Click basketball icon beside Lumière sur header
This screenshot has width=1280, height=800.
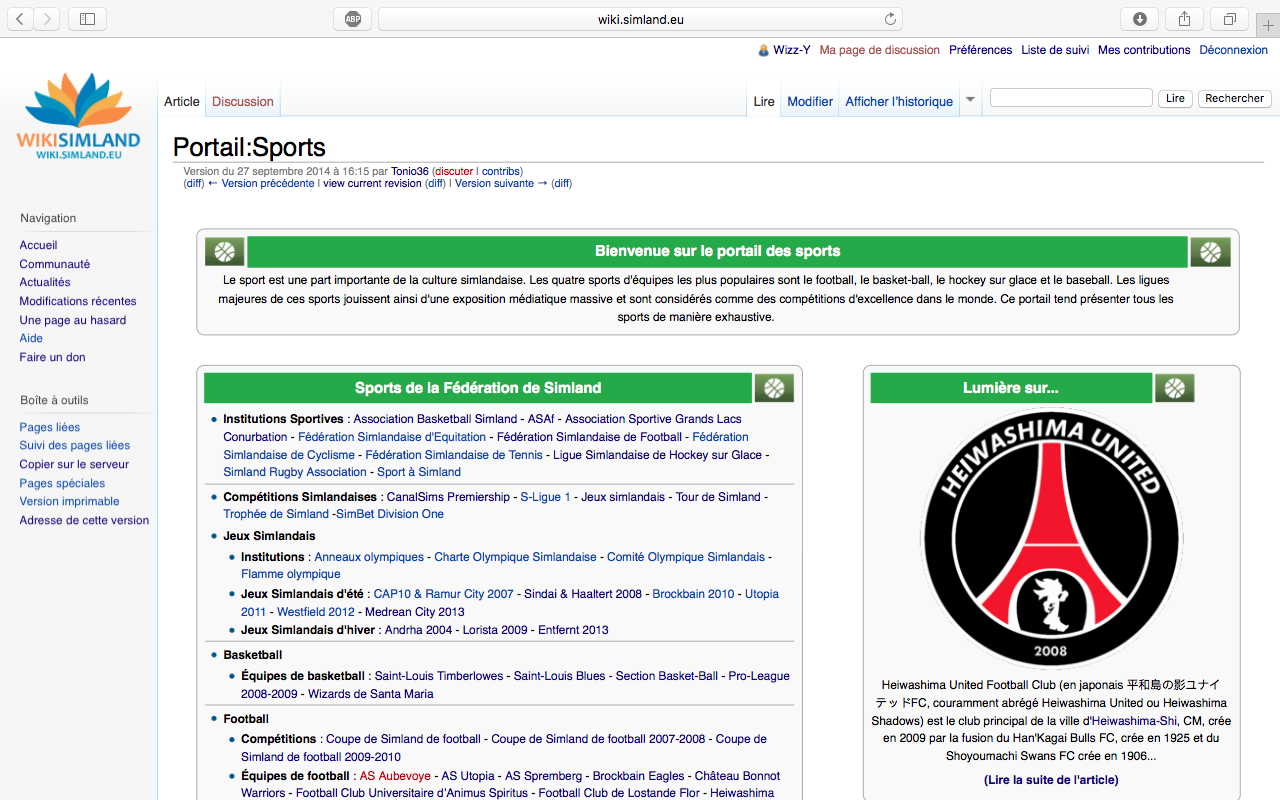pyautogui.click(x=1174, y=388)
